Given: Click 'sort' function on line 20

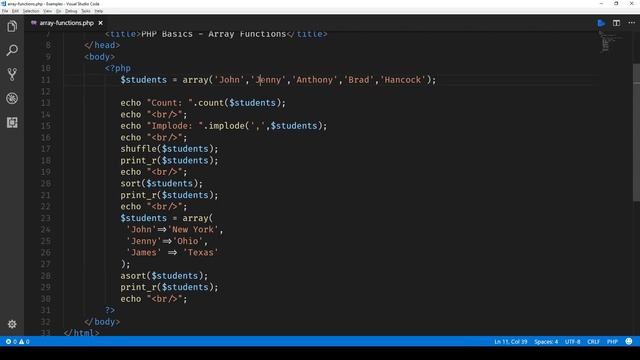Looking at the screenshot, I should tap(131, 184).
